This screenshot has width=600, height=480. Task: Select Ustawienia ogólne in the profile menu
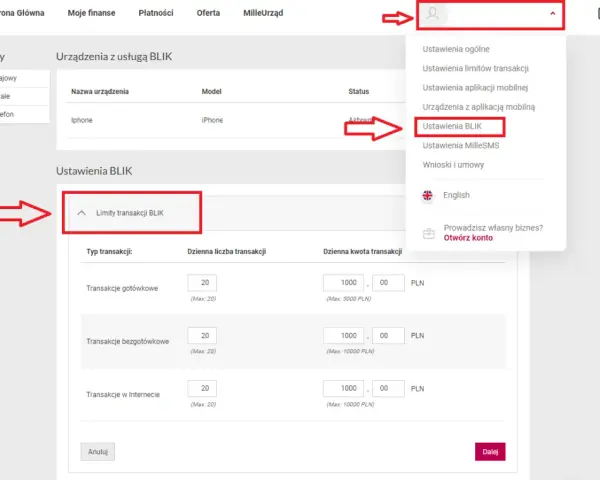click(456, 49)
